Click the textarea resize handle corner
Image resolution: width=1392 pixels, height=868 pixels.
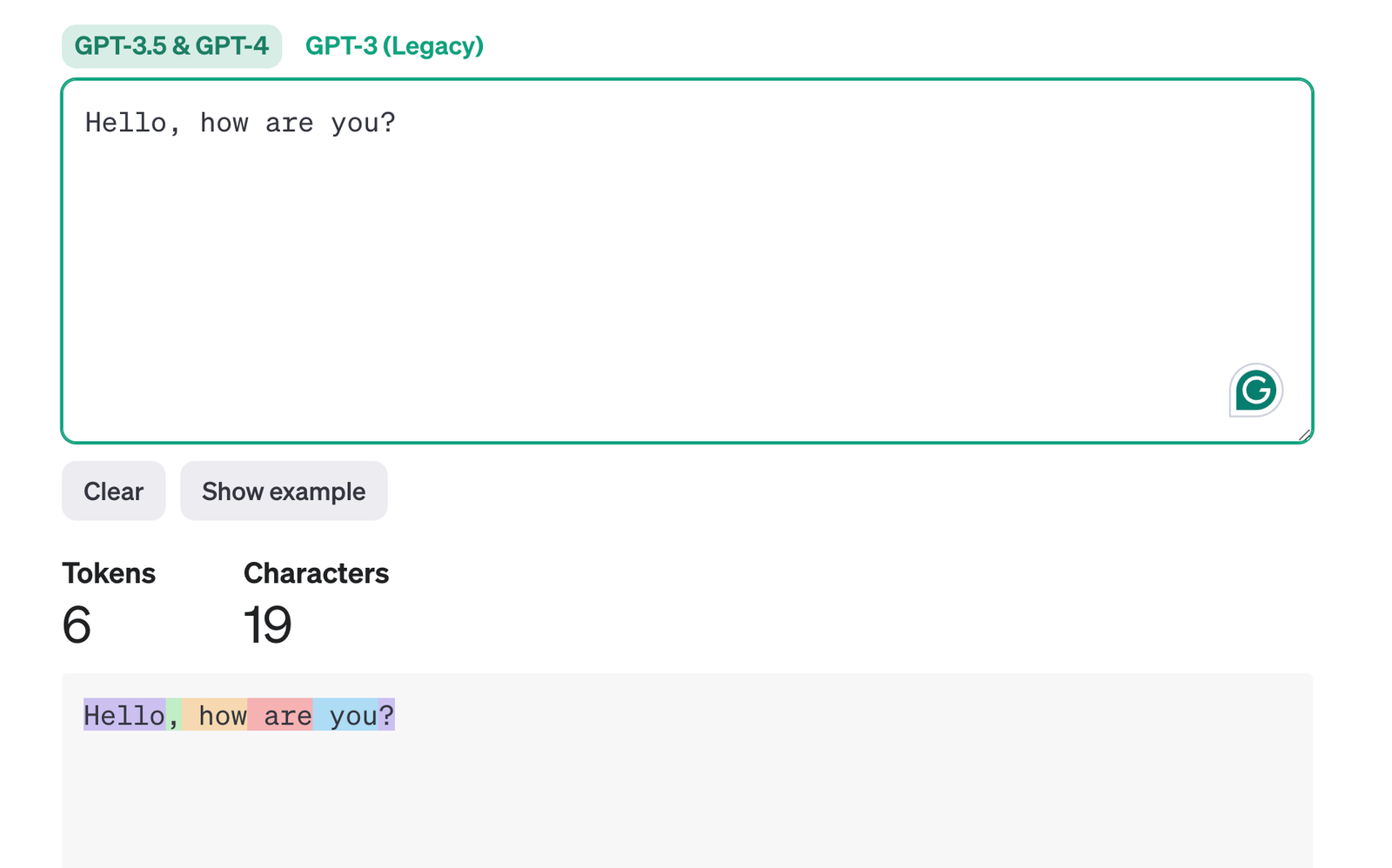tap(1304, 435)
